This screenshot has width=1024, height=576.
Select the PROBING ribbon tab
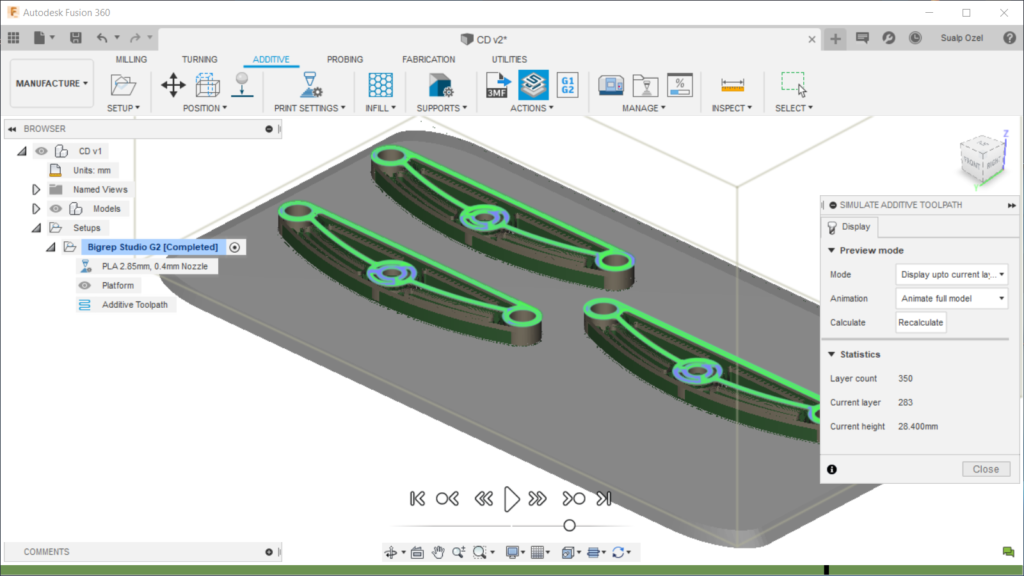pyautogui.click(x=344, y=59)
